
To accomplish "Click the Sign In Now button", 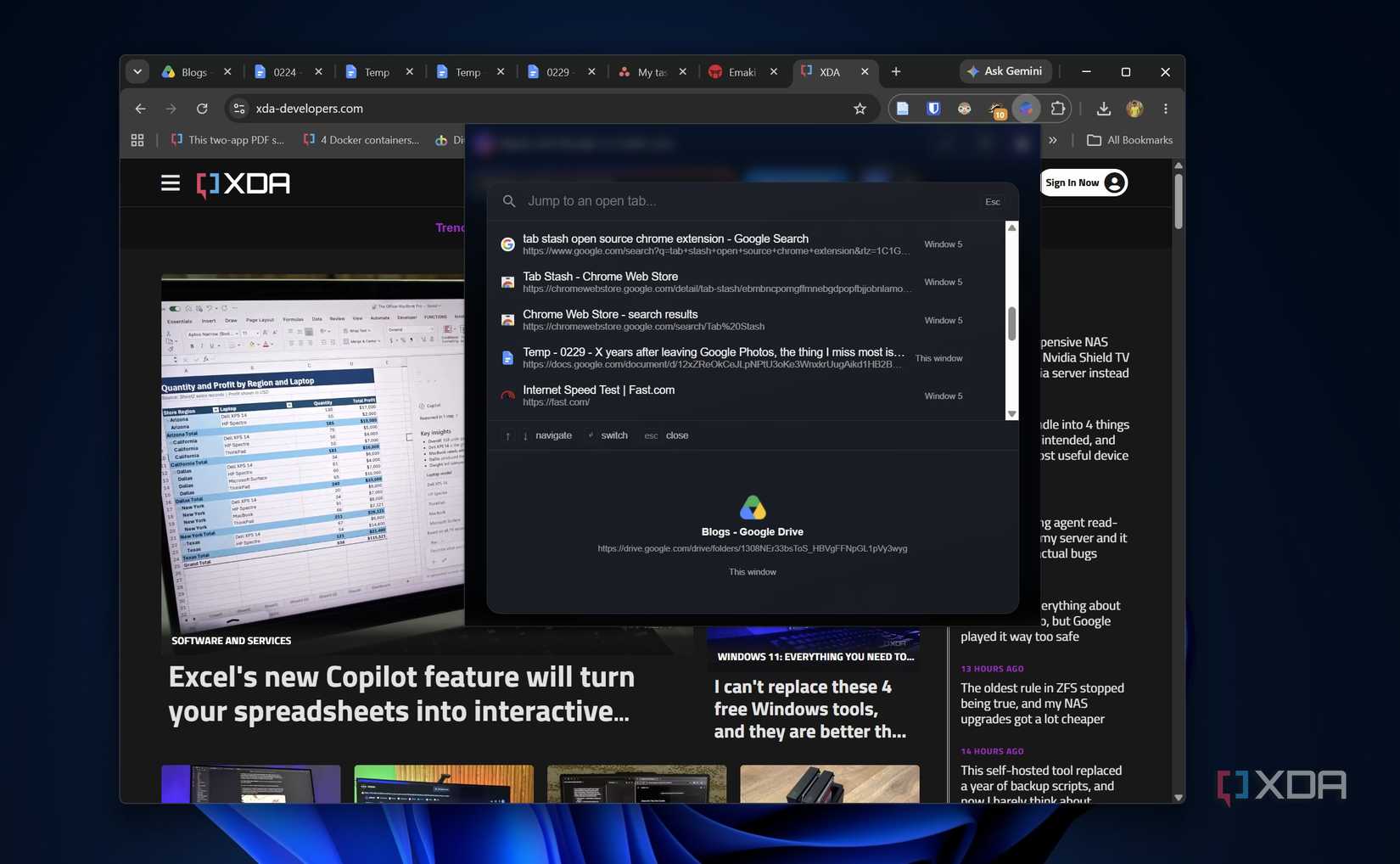I will (x=1084, y=182).
